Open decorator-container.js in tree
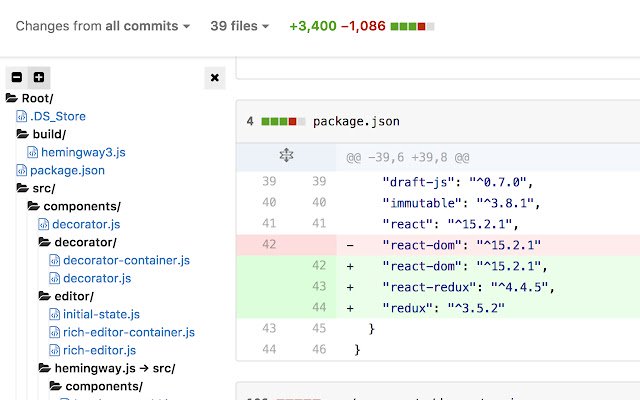 click(127, 260)
